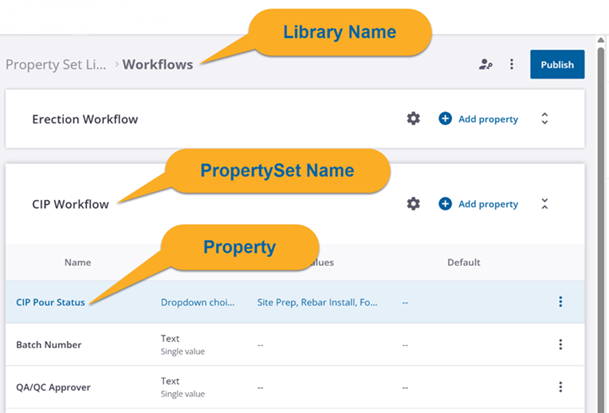Select the Batch Number property row
609x413 pixels.
tap(49, 345)
